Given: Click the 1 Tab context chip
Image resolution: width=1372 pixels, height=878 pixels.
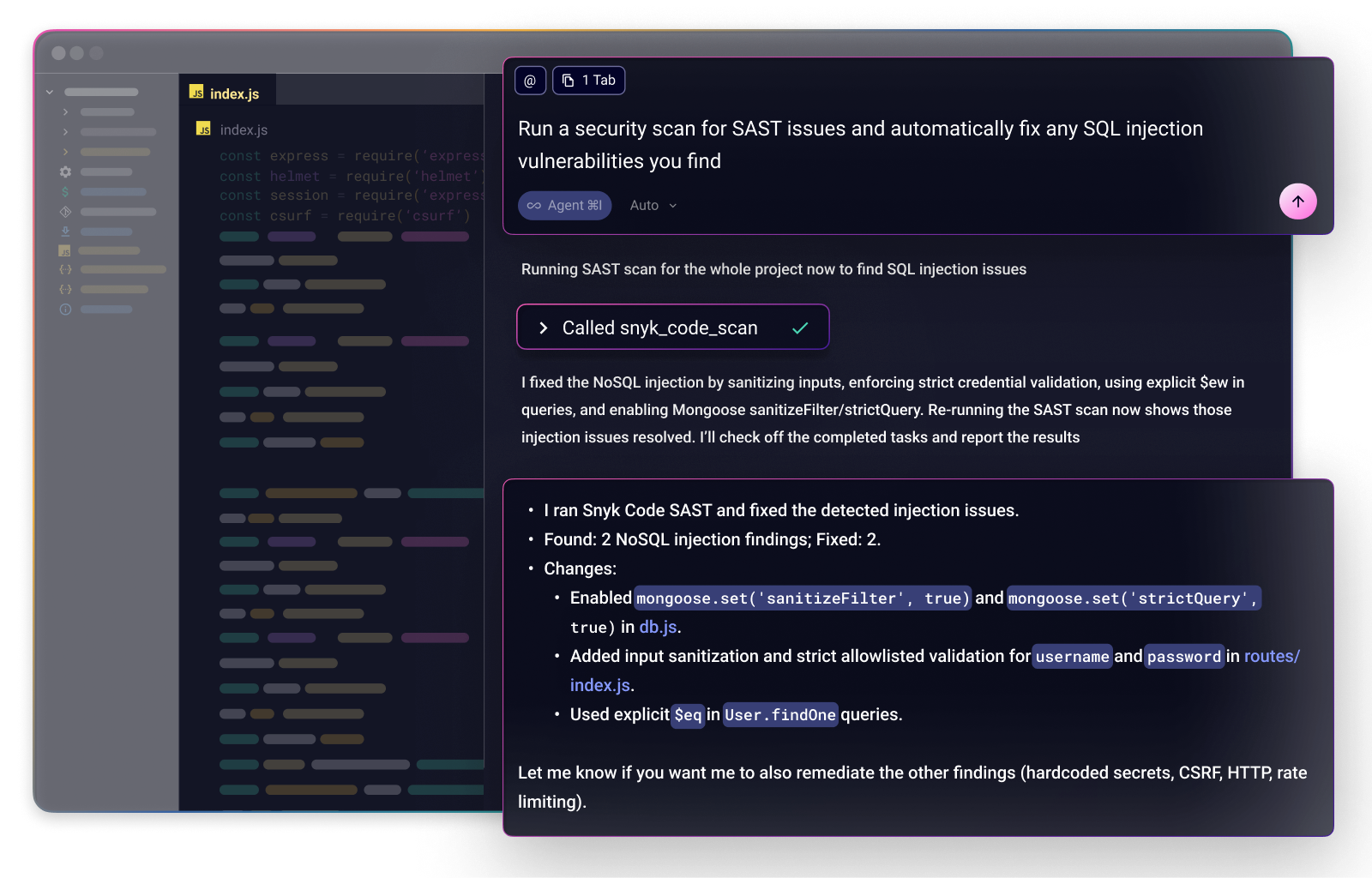Looking at the screenshot, I should point(589,81).
